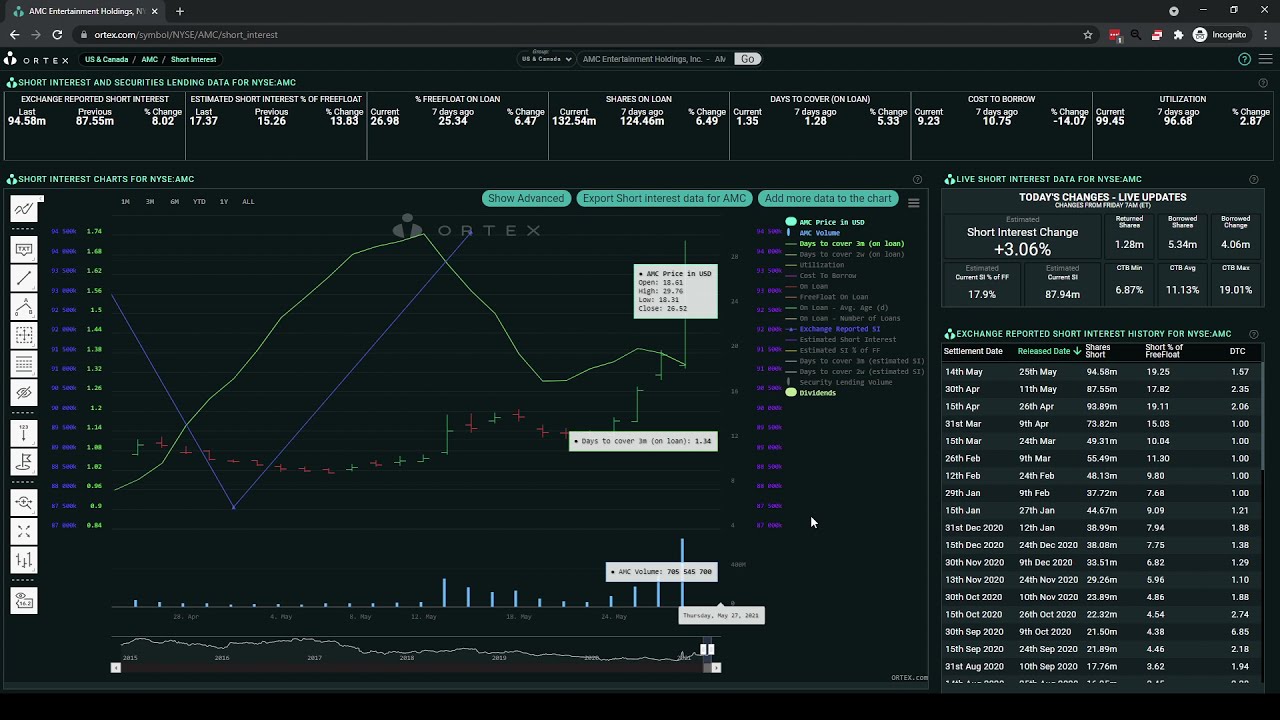Go to the ORTEX home logo

point(37,60)
